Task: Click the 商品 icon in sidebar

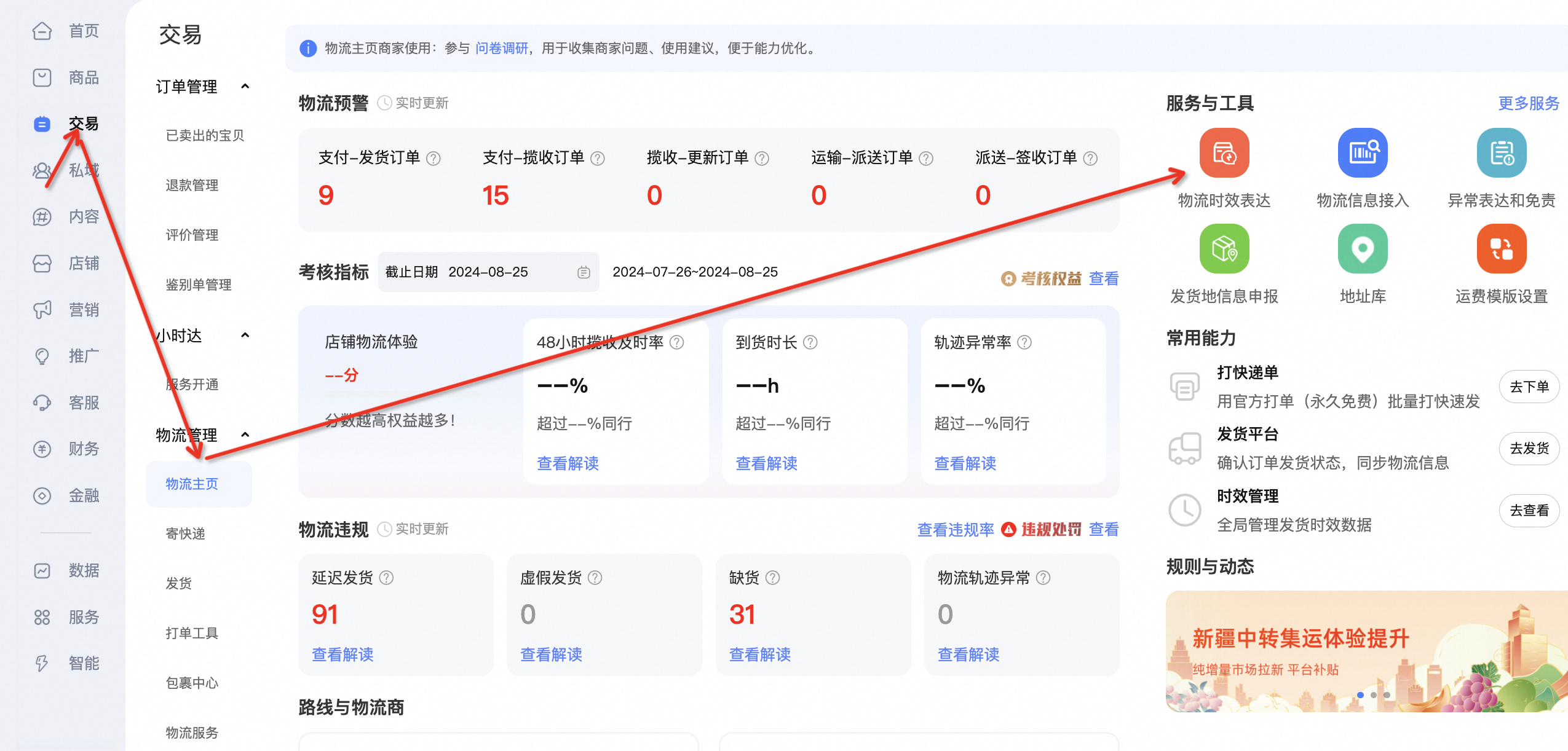Action: pos(42,77)
